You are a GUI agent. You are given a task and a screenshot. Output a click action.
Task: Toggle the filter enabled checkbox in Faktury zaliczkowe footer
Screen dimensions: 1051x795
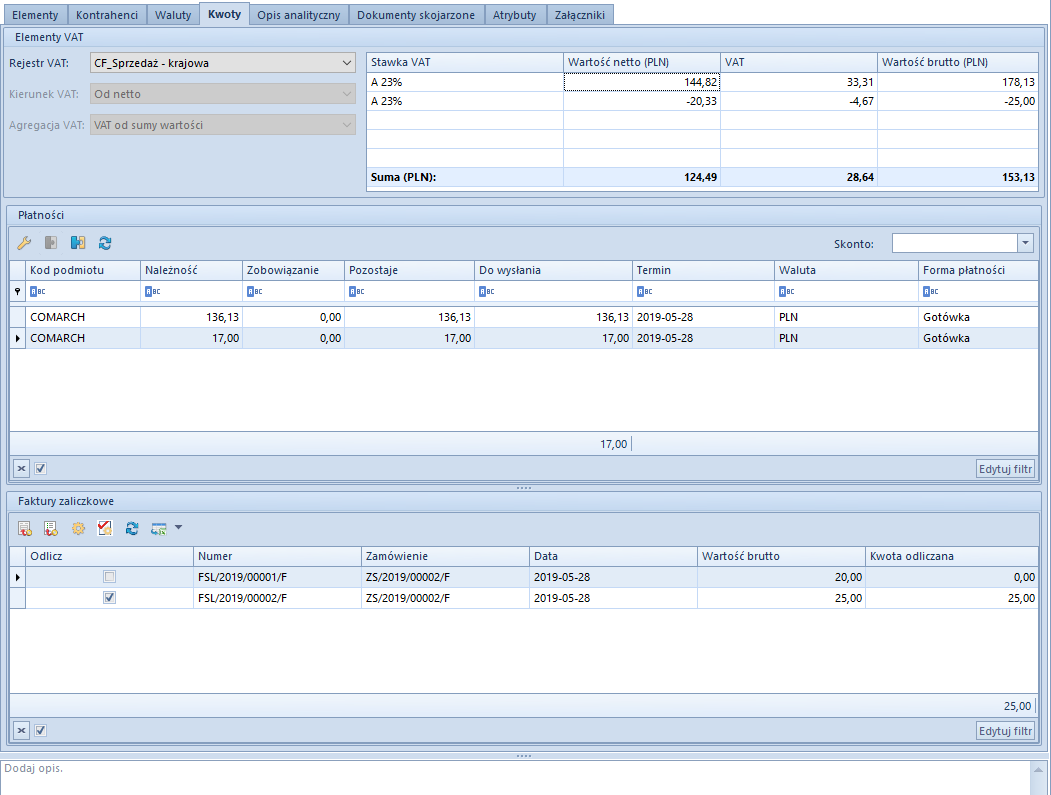pos(40,731)
